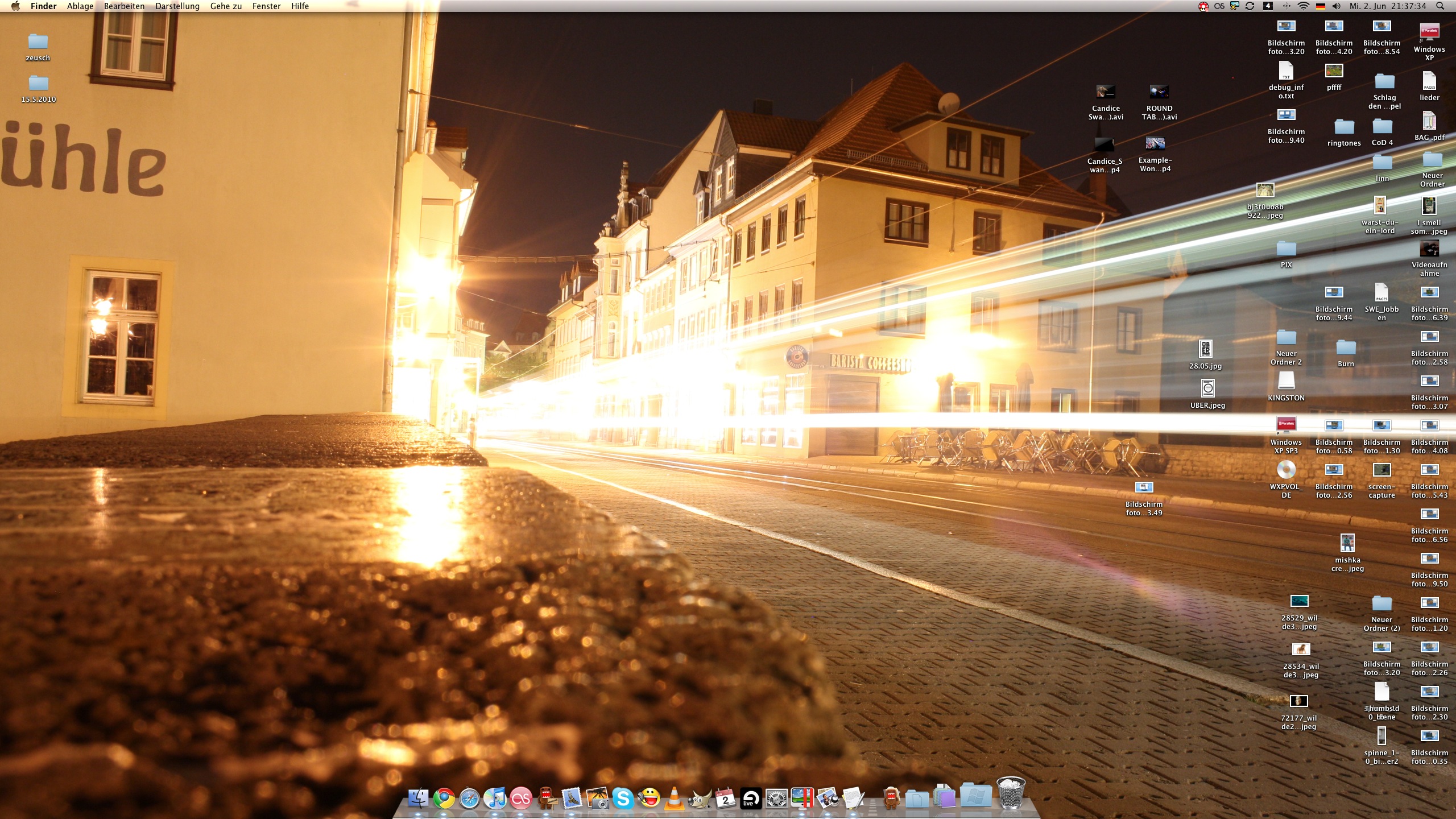1456x819 pixels.
Task: Open Ableton Live from the Dock
Action: 750,799
